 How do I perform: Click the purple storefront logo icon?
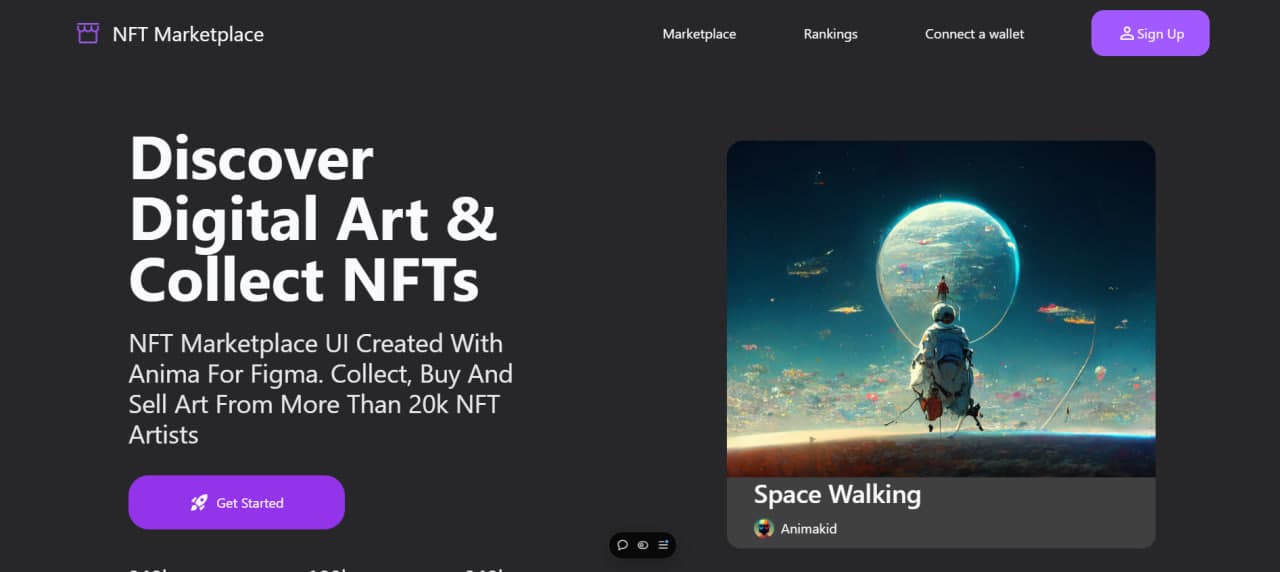click(x=88, y=33)
